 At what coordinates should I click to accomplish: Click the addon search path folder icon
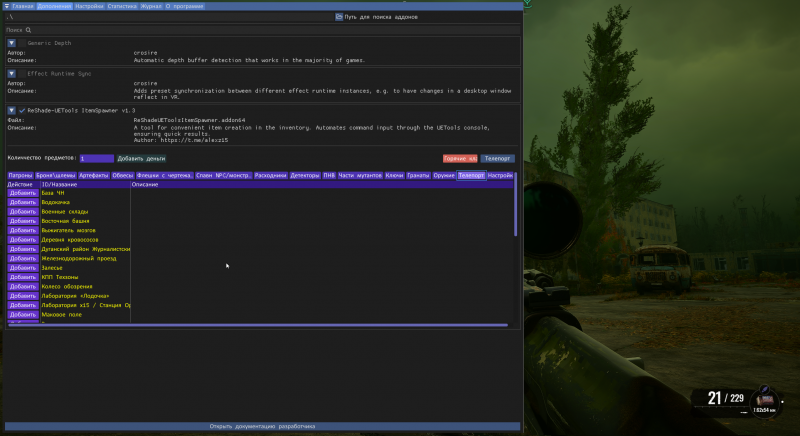(339, 17)
